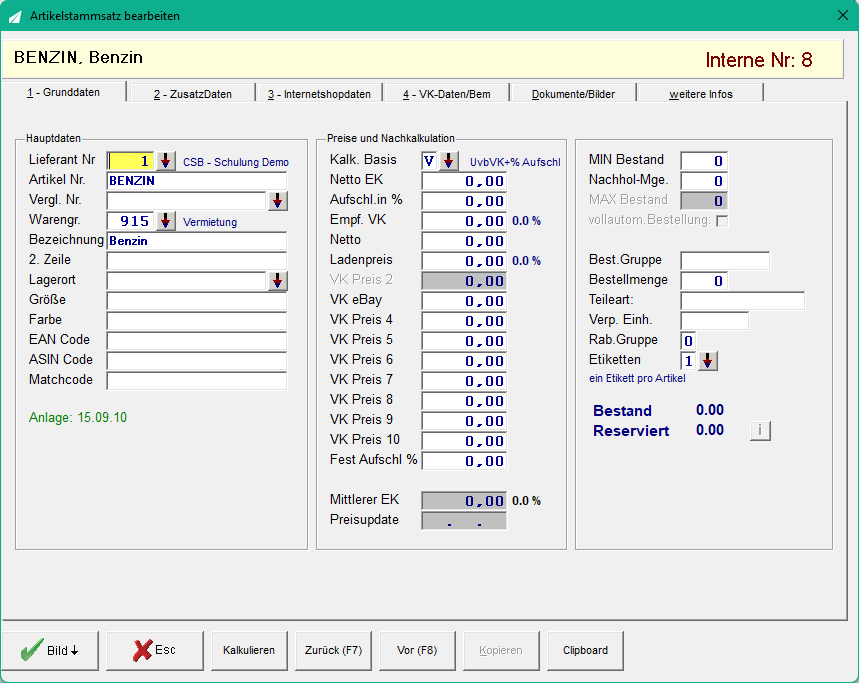Click the green checkmark Bild button
This screenshot has height=683, width=859.
pyautogui.click(x=50, y=650)
